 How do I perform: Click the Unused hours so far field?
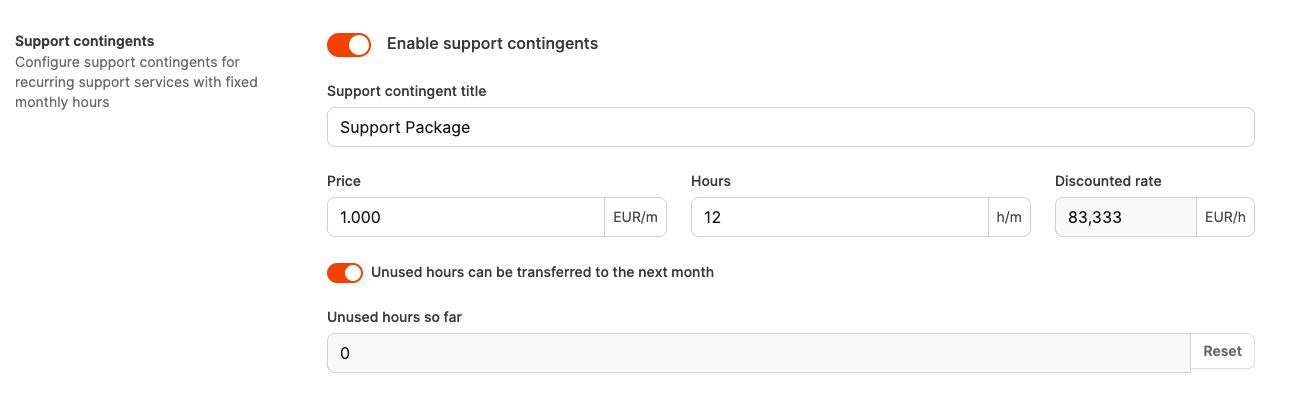click(758, 353)
